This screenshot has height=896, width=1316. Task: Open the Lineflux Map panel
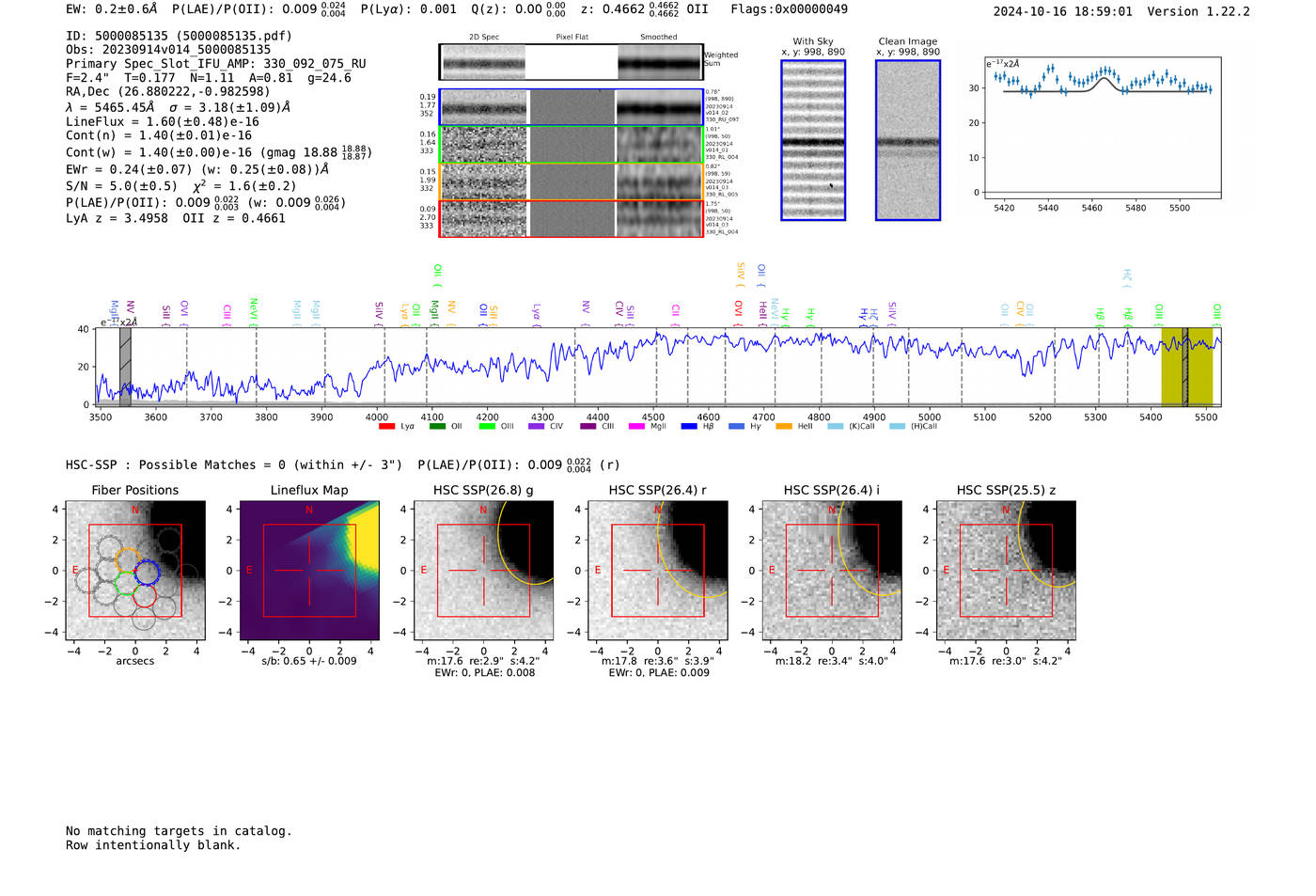tap(309, 571)
